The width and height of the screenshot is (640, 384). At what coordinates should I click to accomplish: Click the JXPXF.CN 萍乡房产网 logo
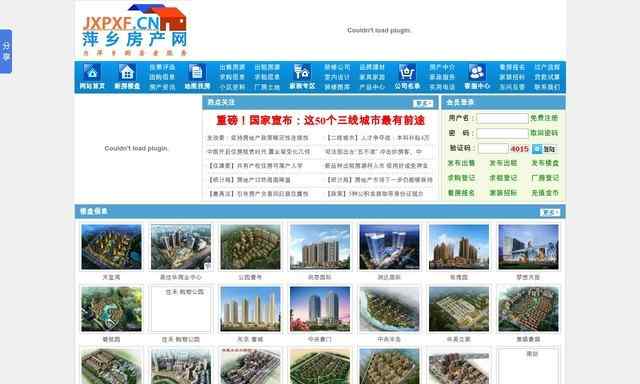pos(134,30)
